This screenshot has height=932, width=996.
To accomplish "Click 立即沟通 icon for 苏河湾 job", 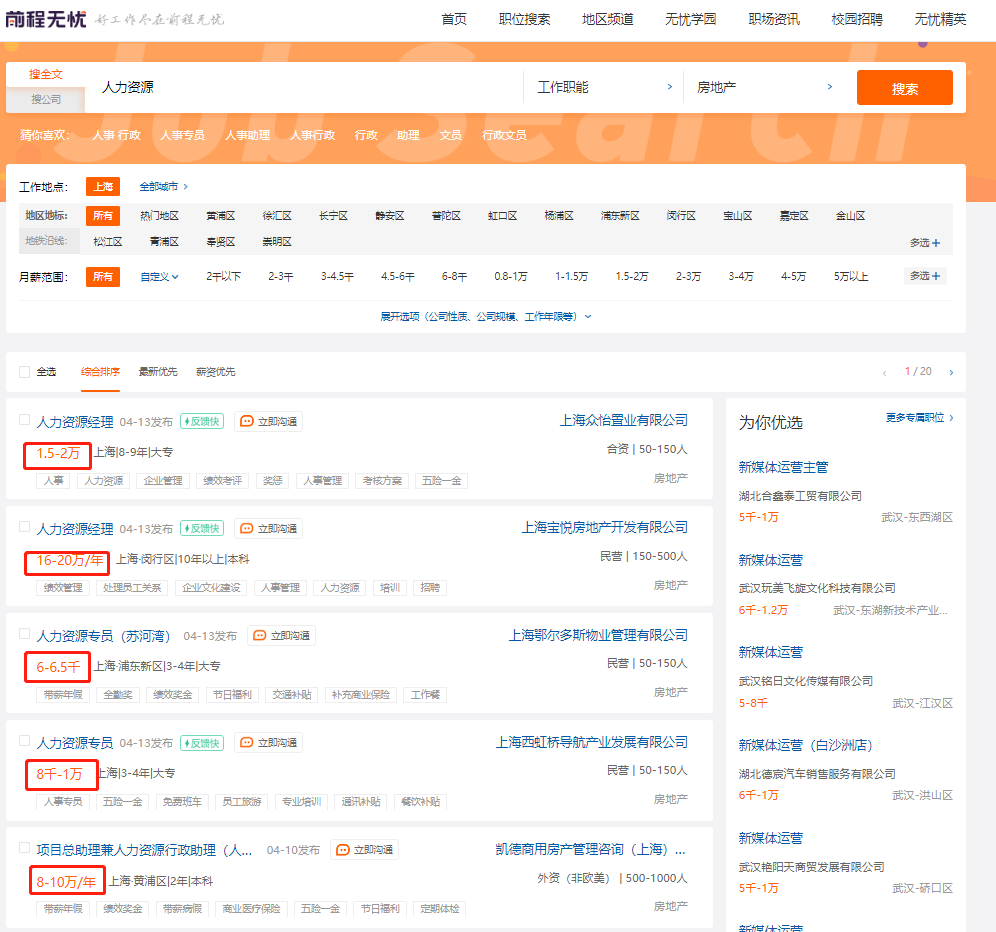I will (x=260, y=636).
